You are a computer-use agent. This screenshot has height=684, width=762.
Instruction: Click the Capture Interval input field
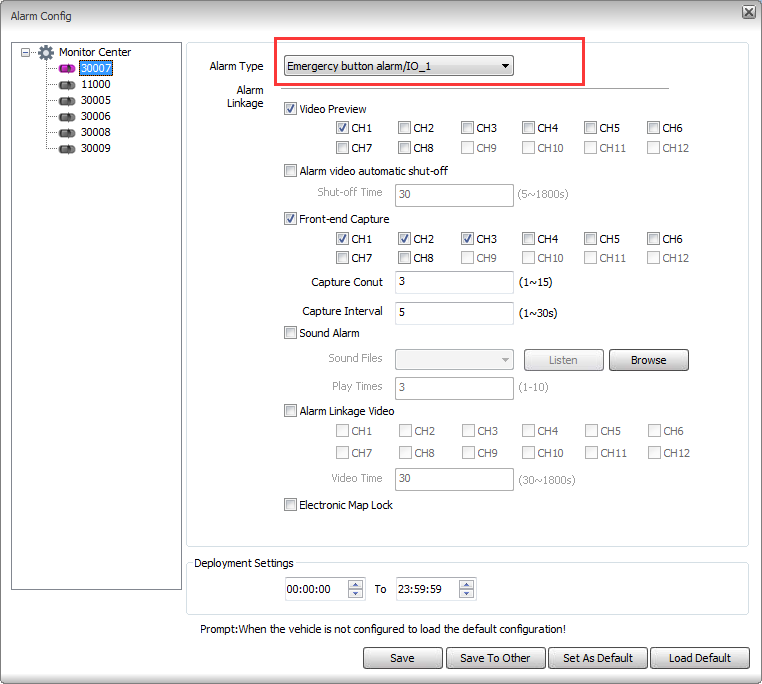click(454, 313)
